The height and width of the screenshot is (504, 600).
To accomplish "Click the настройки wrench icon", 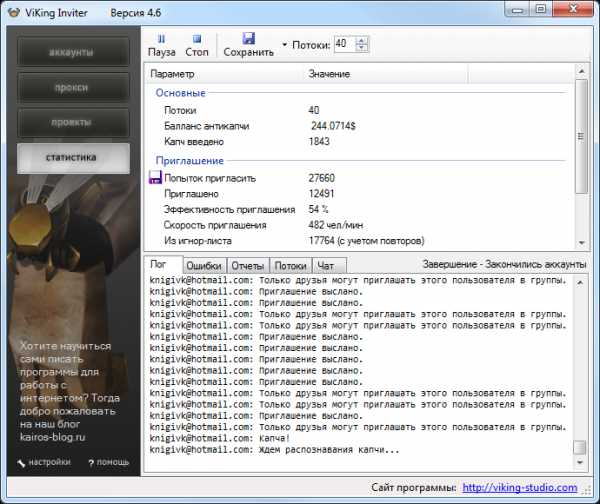I will pos(21,463).
